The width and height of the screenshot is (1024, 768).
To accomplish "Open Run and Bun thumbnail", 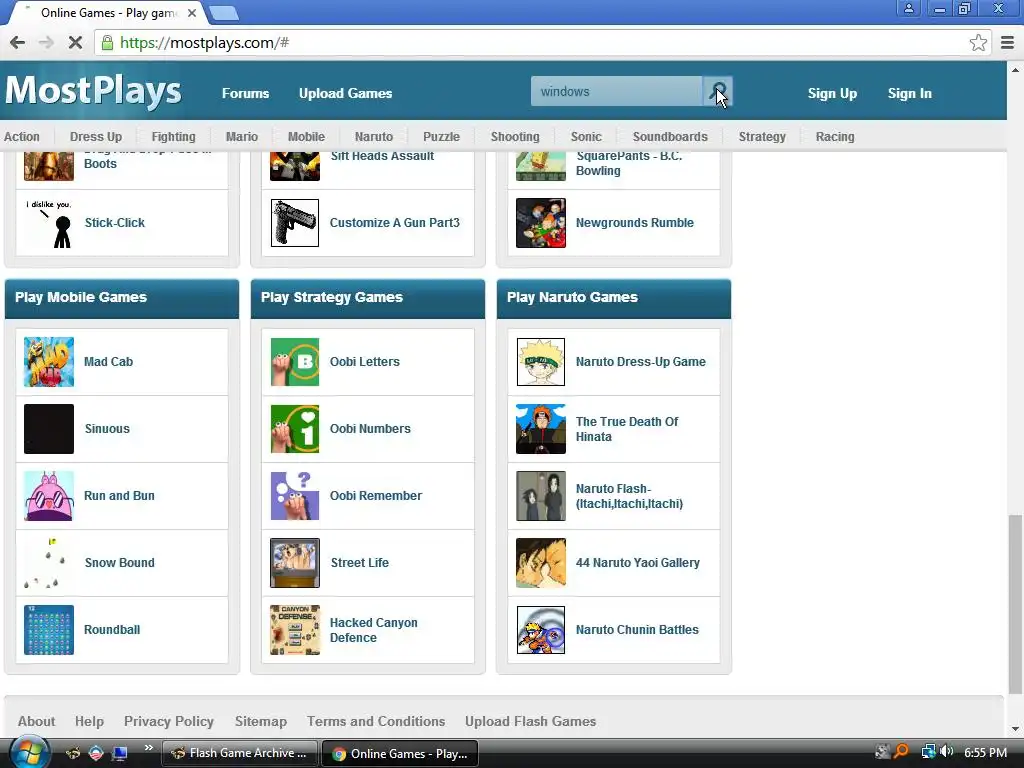I will [x=49, y=496].
